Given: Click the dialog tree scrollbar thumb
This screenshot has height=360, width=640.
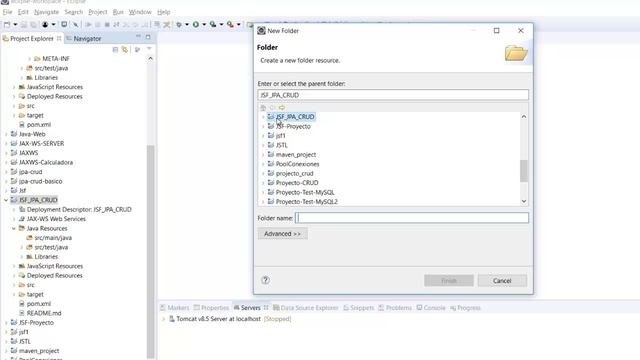Looking at the screenshot, I should pos(524,171).
